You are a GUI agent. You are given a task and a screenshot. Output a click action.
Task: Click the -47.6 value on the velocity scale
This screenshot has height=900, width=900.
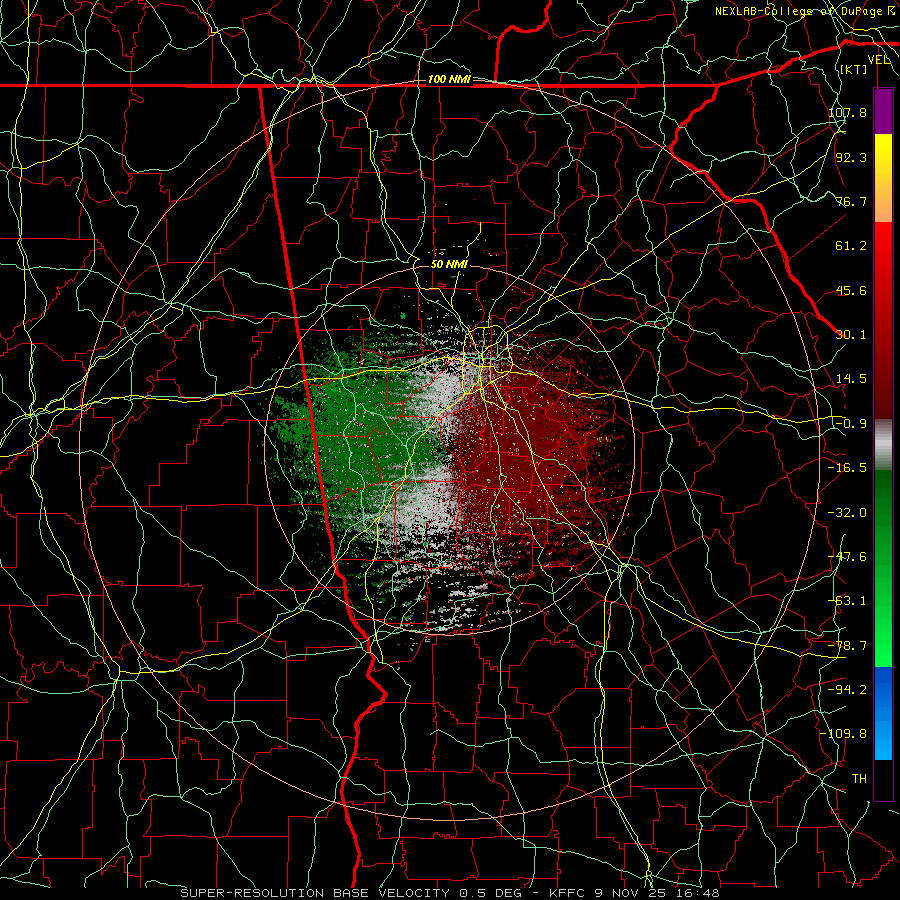[x=847, y=557]
